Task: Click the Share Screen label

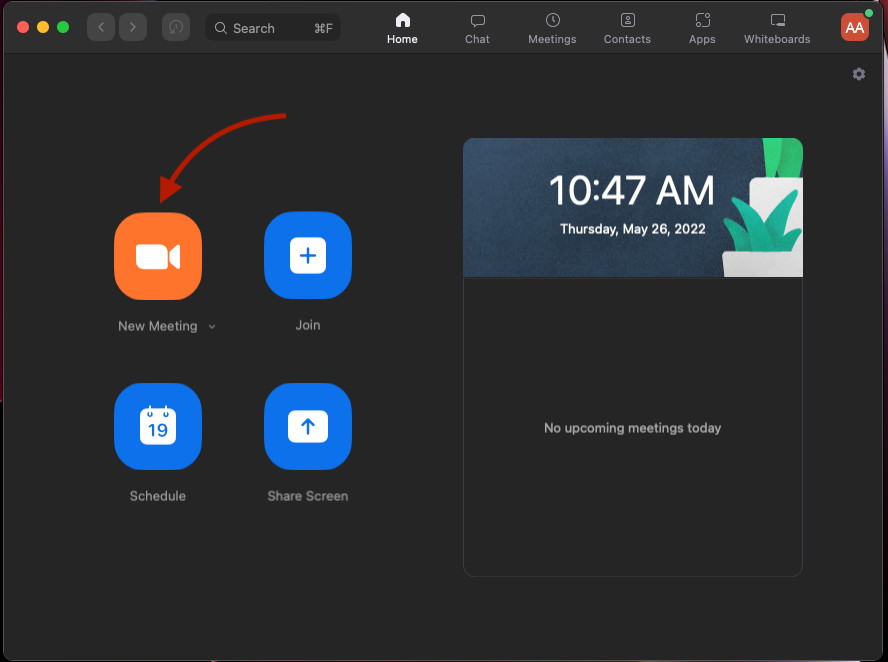Action: click(308, 496)
